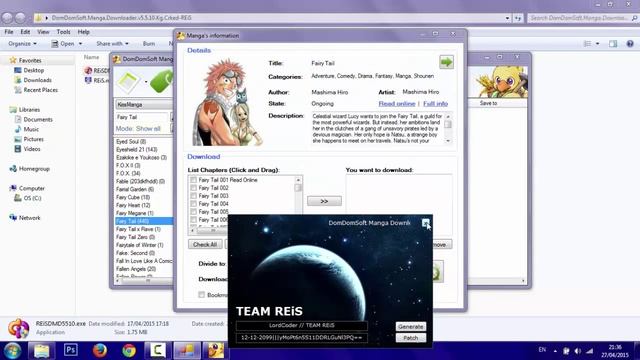
Task: Open the View menu
Action: (x=43, y=32)
